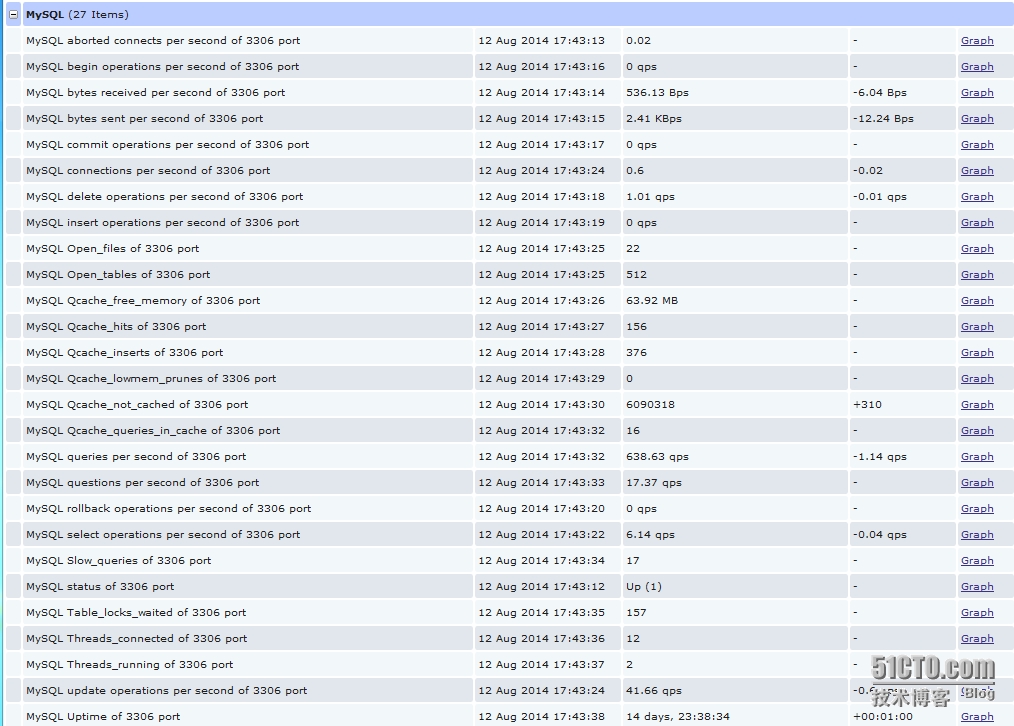Open Graph for MySQL Qcache_queries_in_cache row
Viewport: 1014px width, 726px height.
click(x=976, y=431)
